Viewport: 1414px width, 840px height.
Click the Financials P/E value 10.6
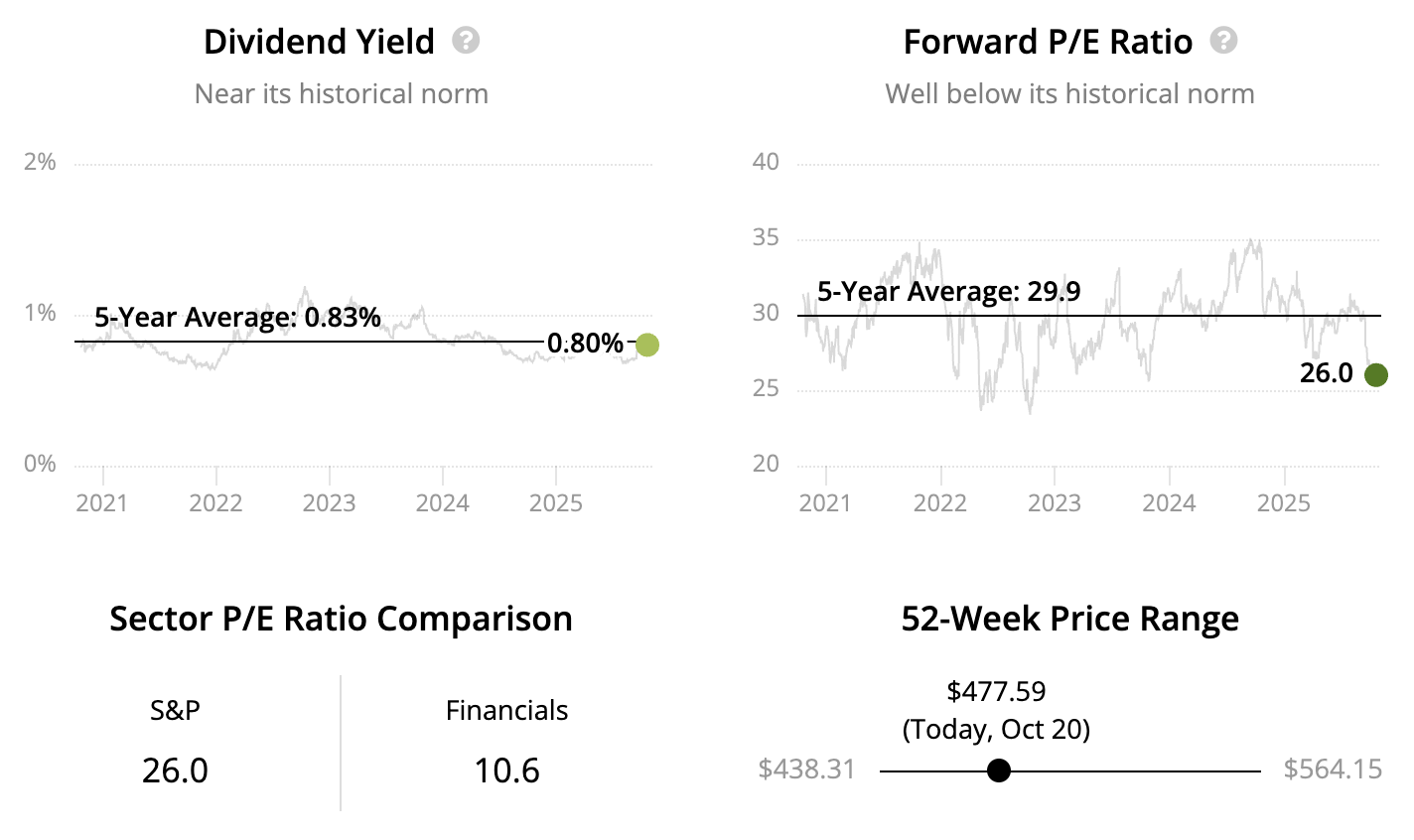pyautogui.click(x=506, y=770)
